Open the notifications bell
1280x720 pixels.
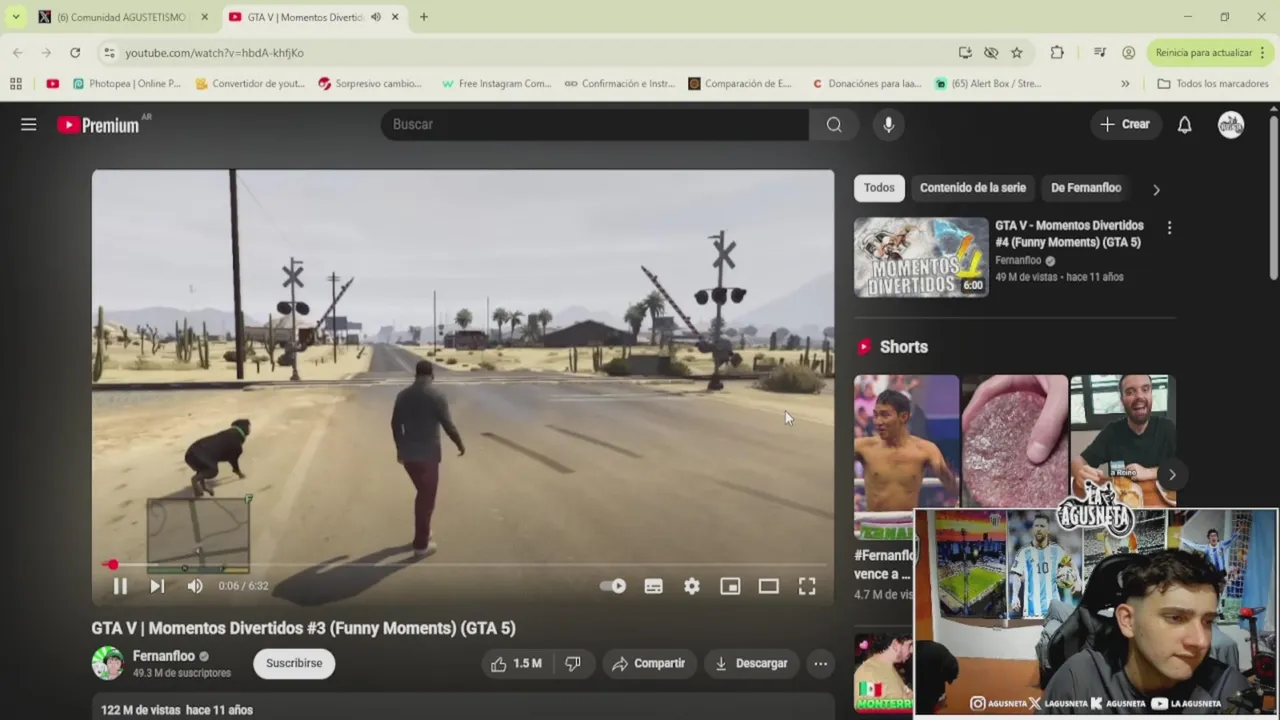(1184, 124)
